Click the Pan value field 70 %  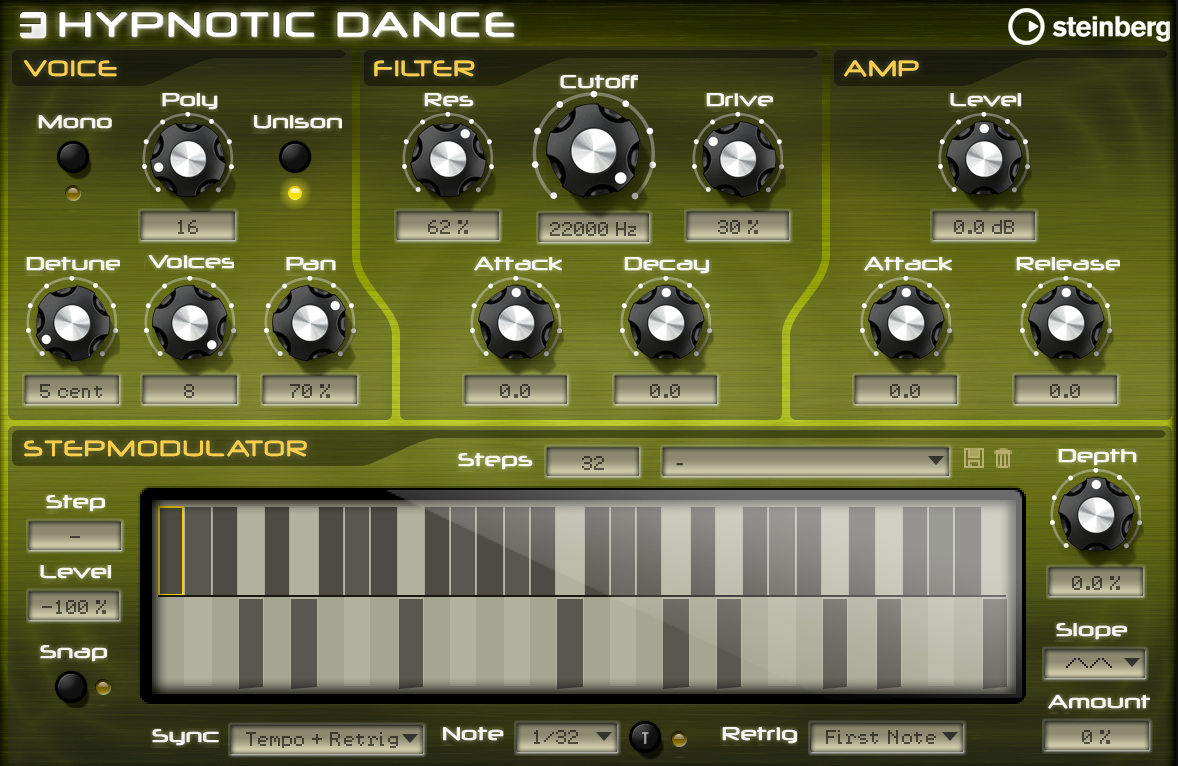pos(310,391)
